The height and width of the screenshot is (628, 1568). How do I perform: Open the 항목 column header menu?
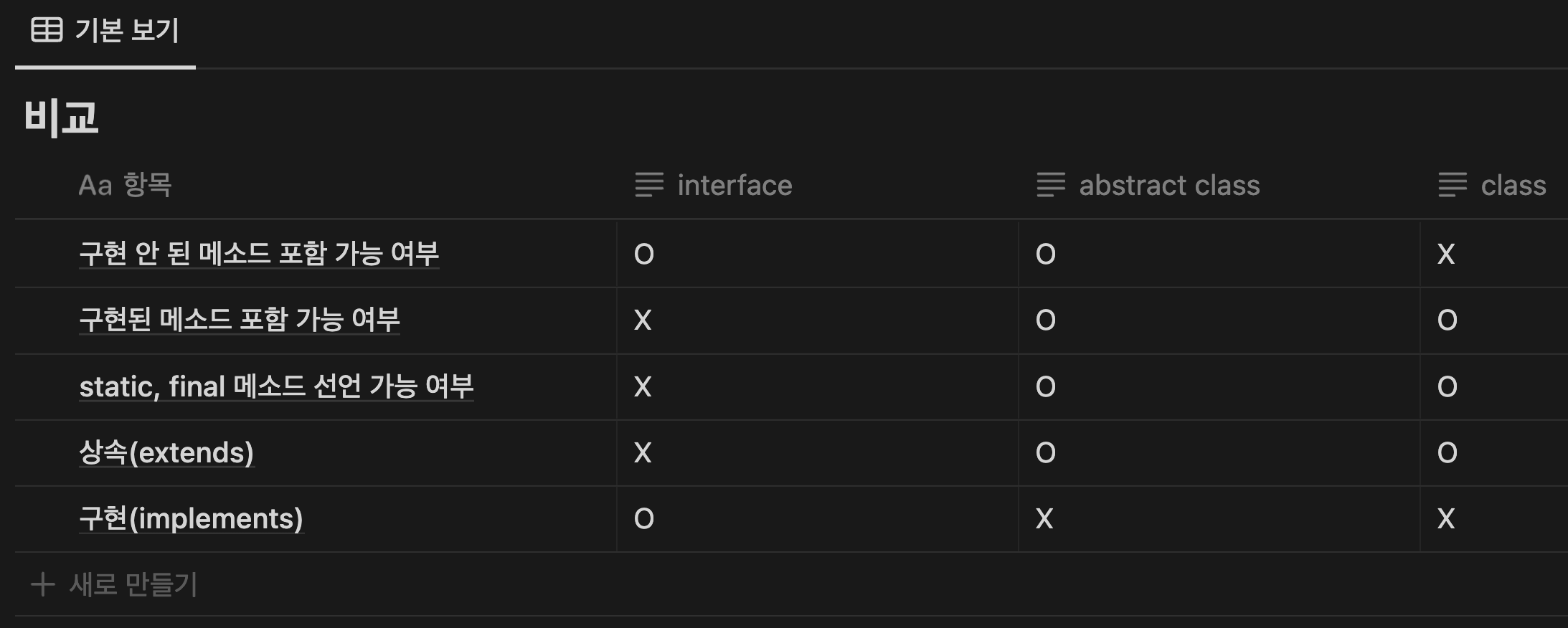pyautogui.click(x=147, y=186)
